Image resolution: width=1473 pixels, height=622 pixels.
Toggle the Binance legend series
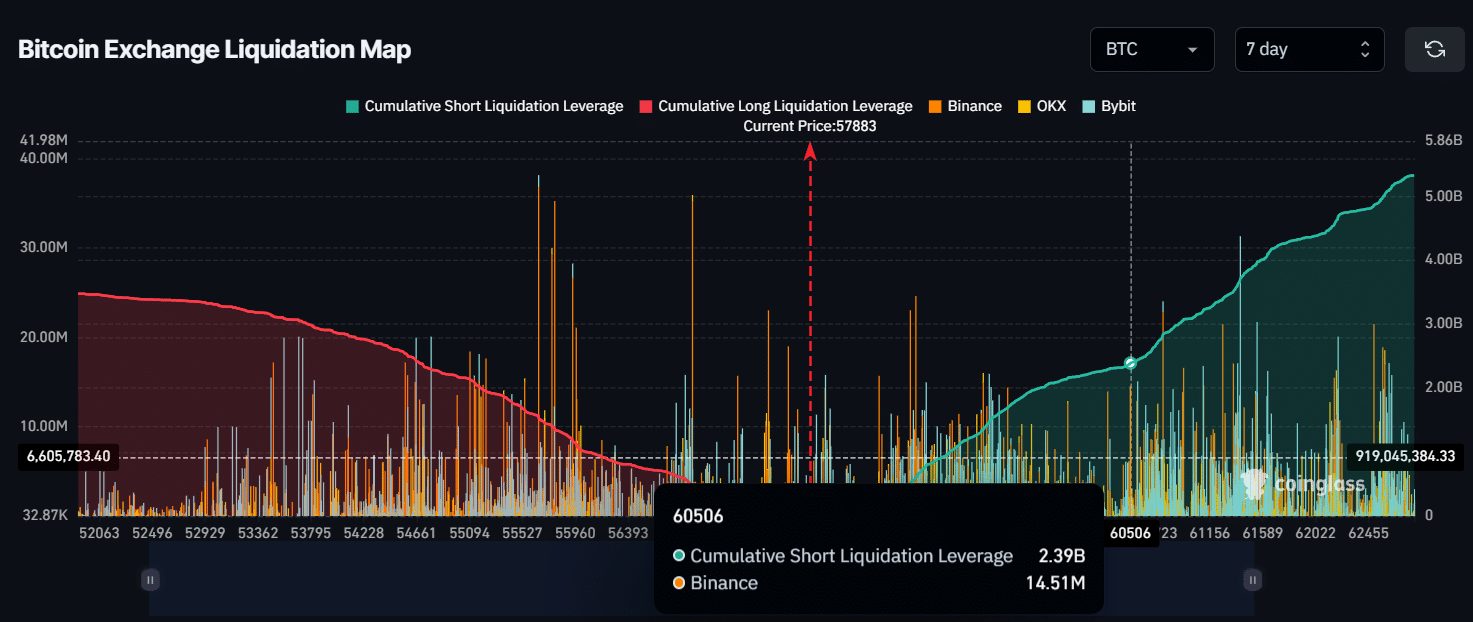pos(965,106)
